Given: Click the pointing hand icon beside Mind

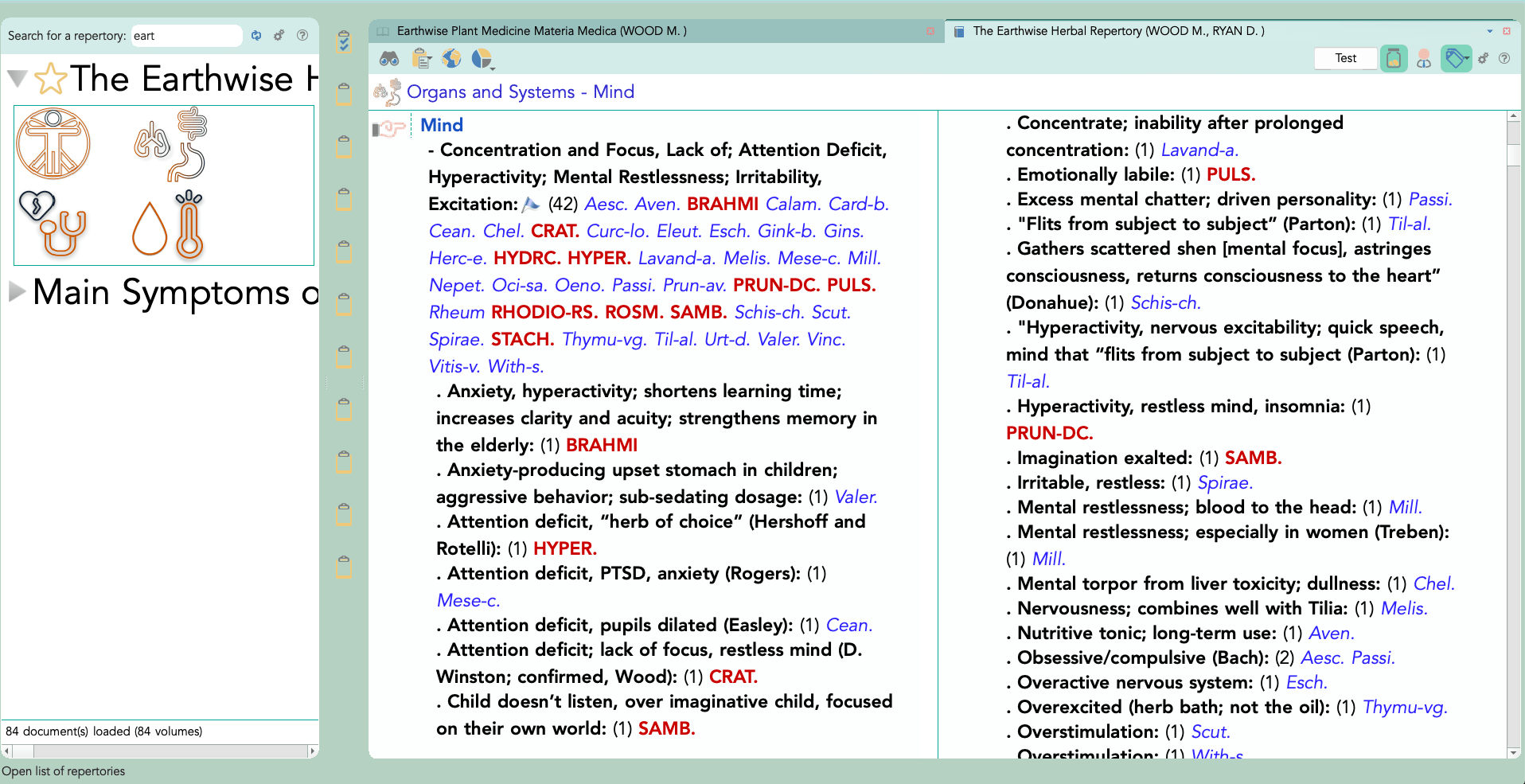Looking at the screenshot, I should [389, 127].
